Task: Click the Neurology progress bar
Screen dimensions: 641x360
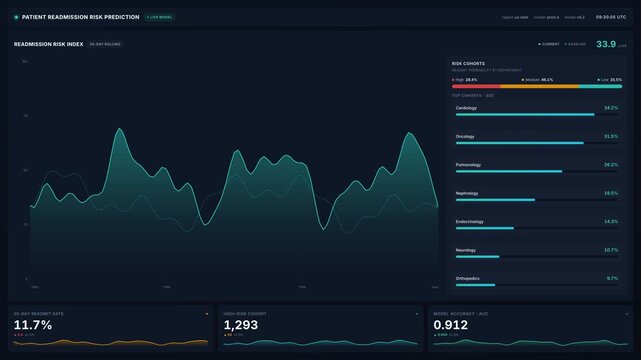Action: click(x=537, y=257)
